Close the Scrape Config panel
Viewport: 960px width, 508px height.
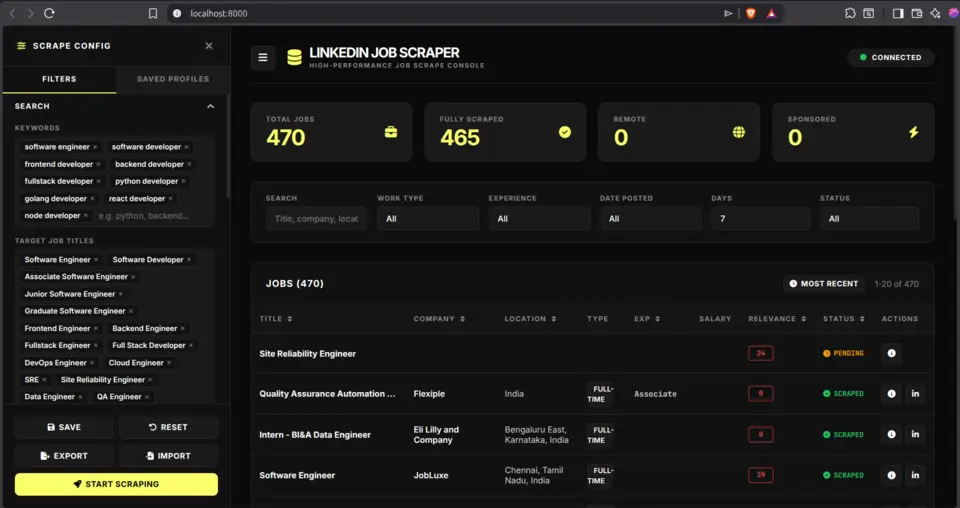(209, 45)
